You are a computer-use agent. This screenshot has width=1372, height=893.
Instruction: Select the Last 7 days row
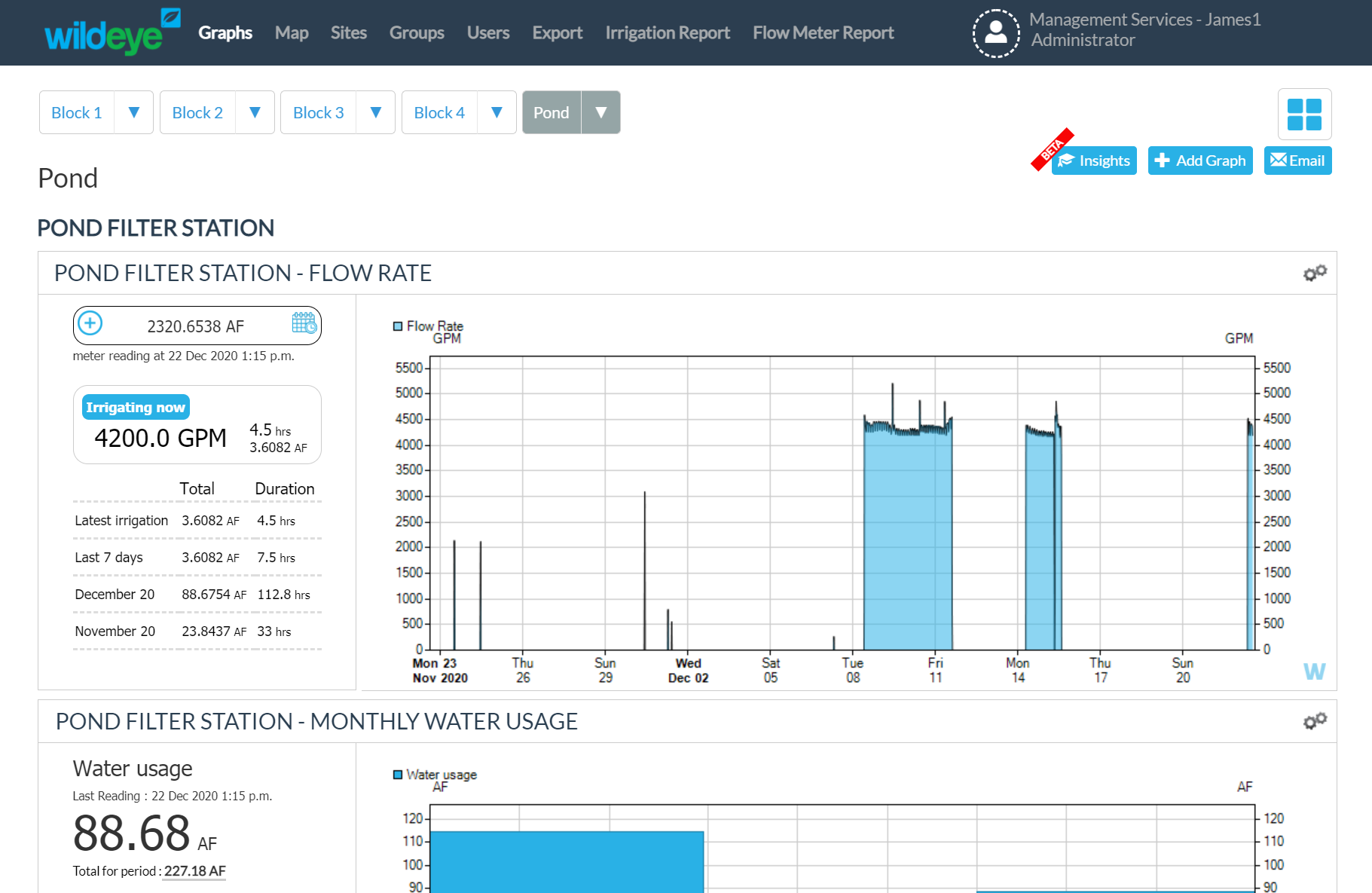[x=197, y=558]
